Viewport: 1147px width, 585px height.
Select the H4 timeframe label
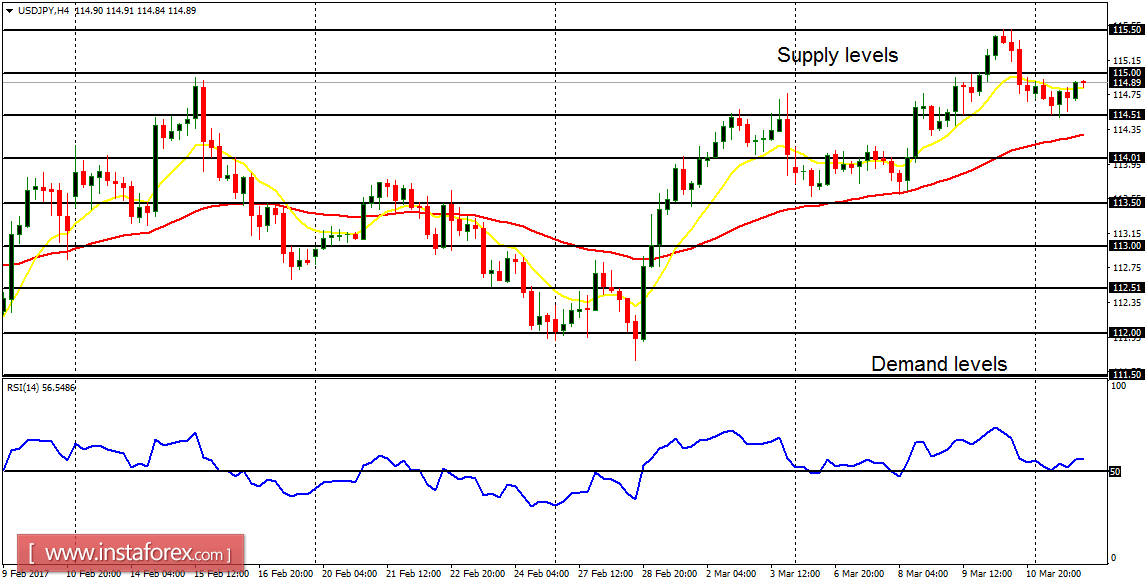pyautogui.click(x=65, y=8)
